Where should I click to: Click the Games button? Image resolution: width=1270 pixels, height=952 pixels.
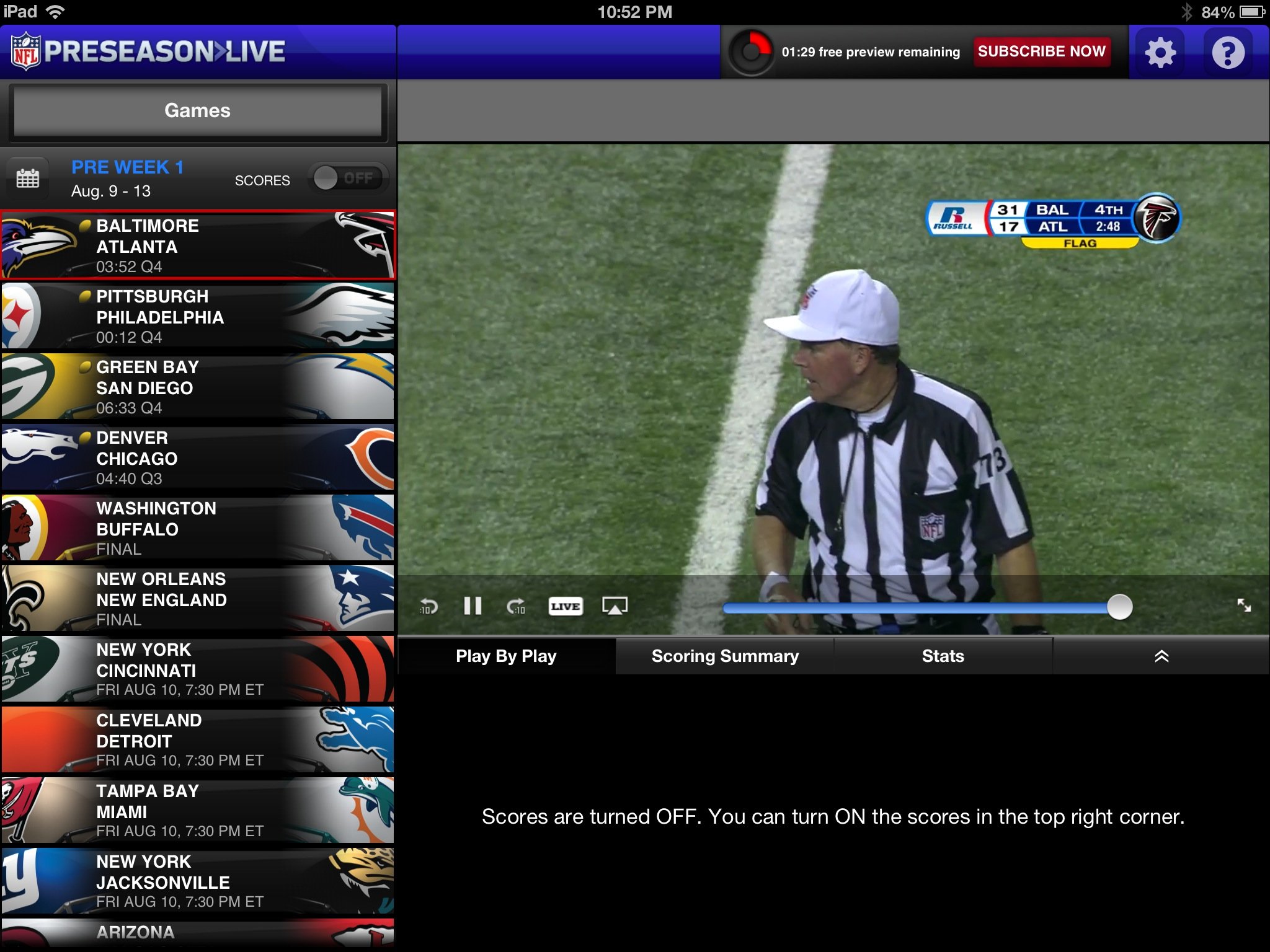(197, 110)
